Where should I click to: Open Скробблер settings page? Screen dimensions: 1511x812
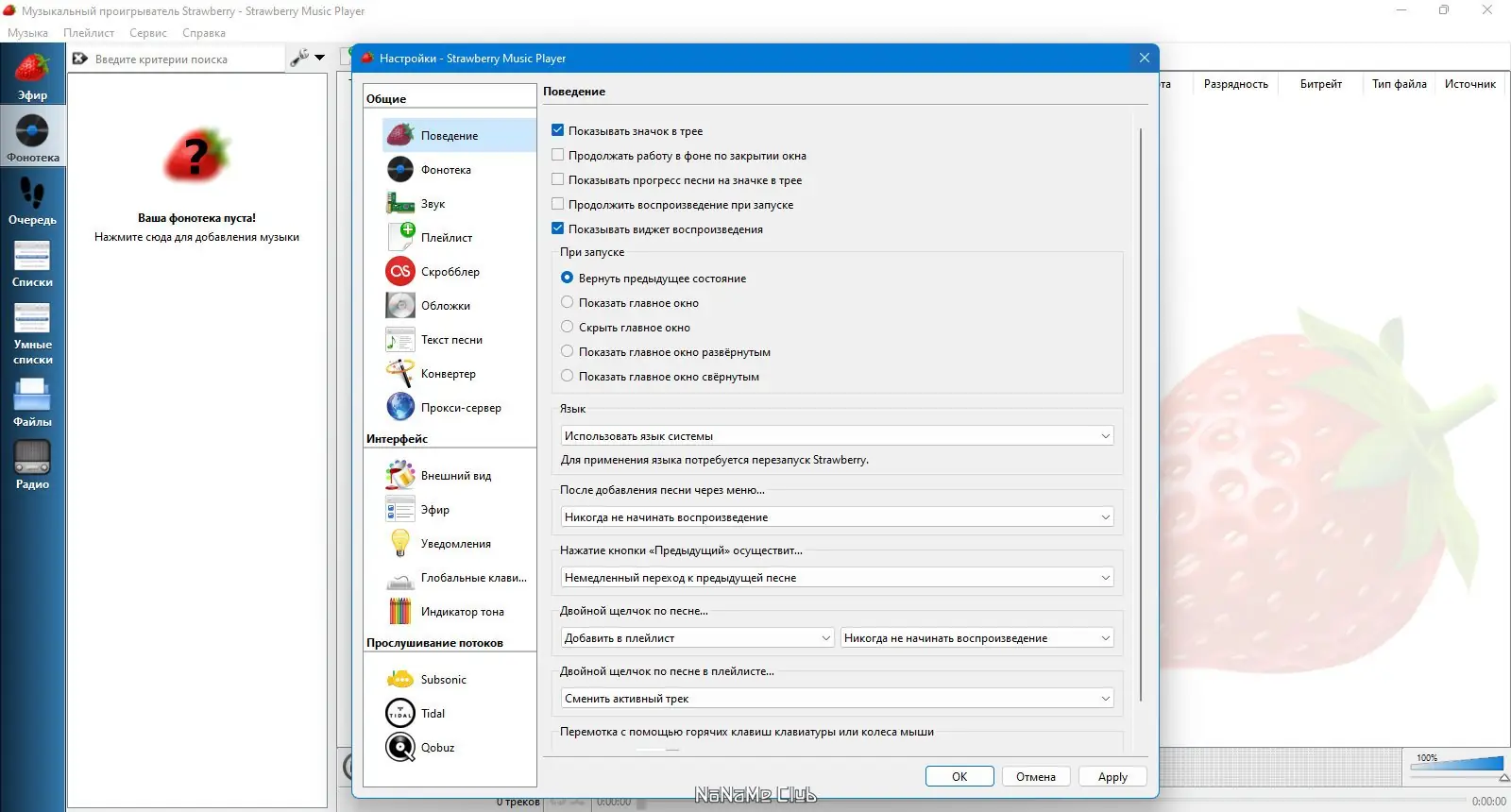(459, 272)
